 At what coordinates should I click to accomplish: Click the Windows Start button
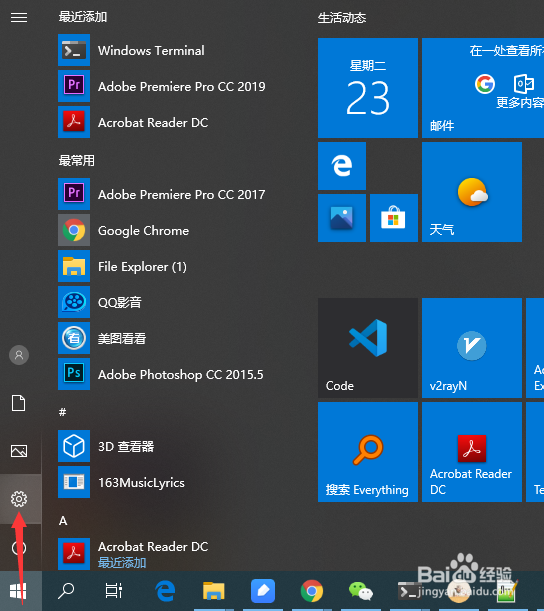coord(18,591)
